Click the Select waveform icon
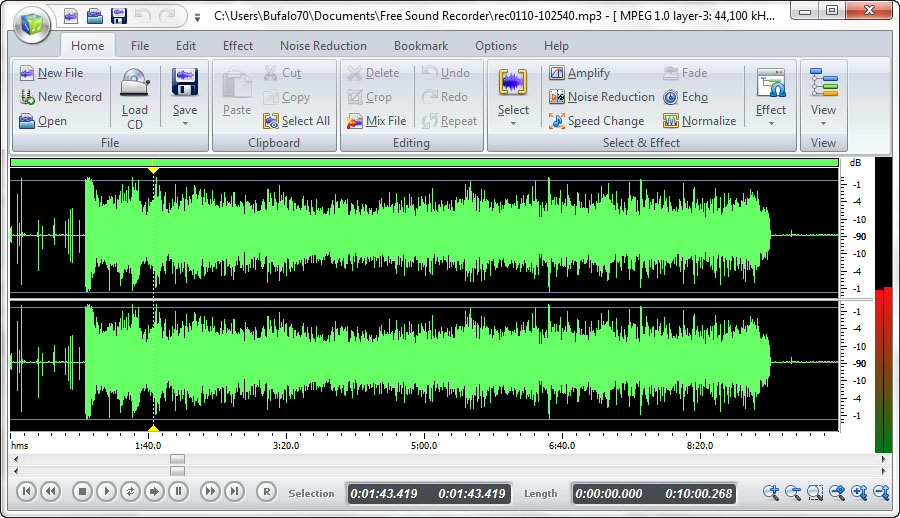 click(x=513, y=83)
